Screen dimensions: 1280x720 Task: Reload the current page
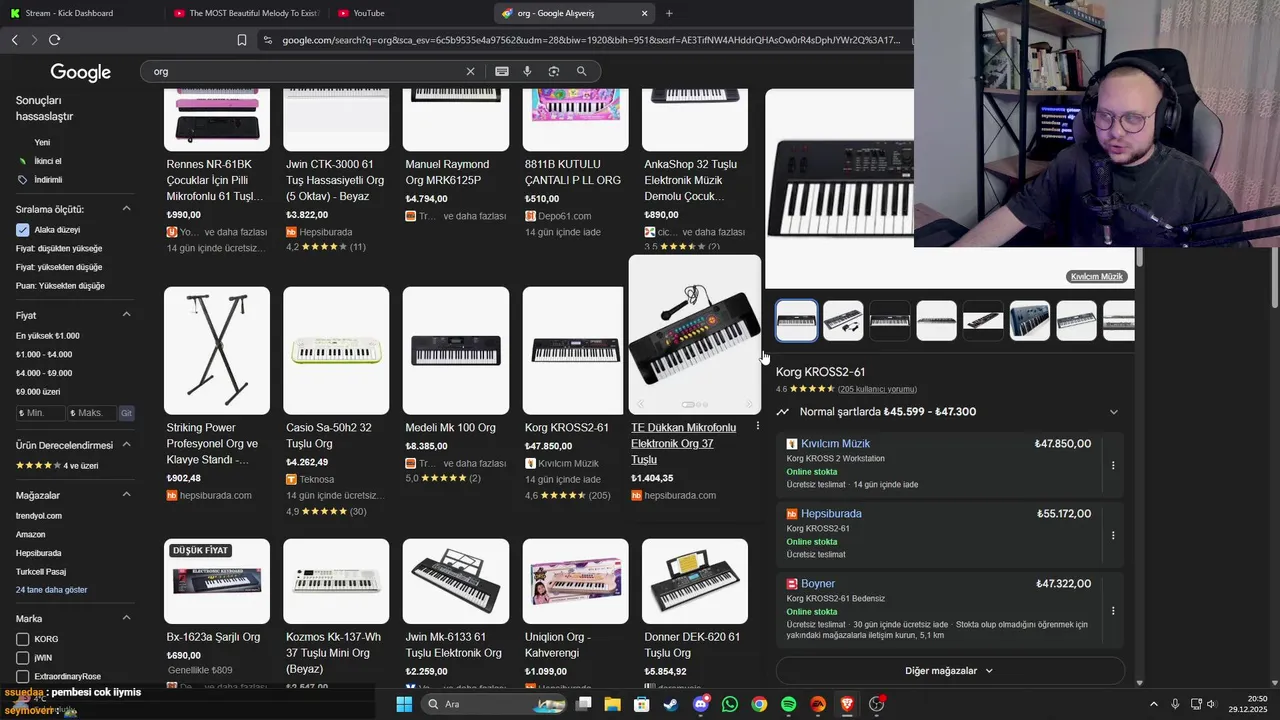[x=54, y=40]
